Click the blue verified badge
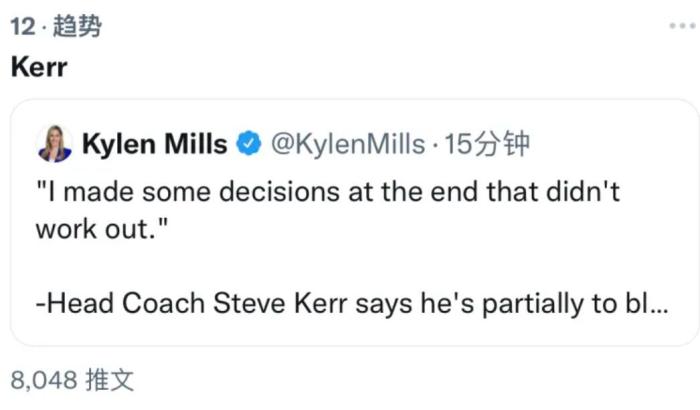The width and height of the screenshot is (700, 410). pos(248,146)
